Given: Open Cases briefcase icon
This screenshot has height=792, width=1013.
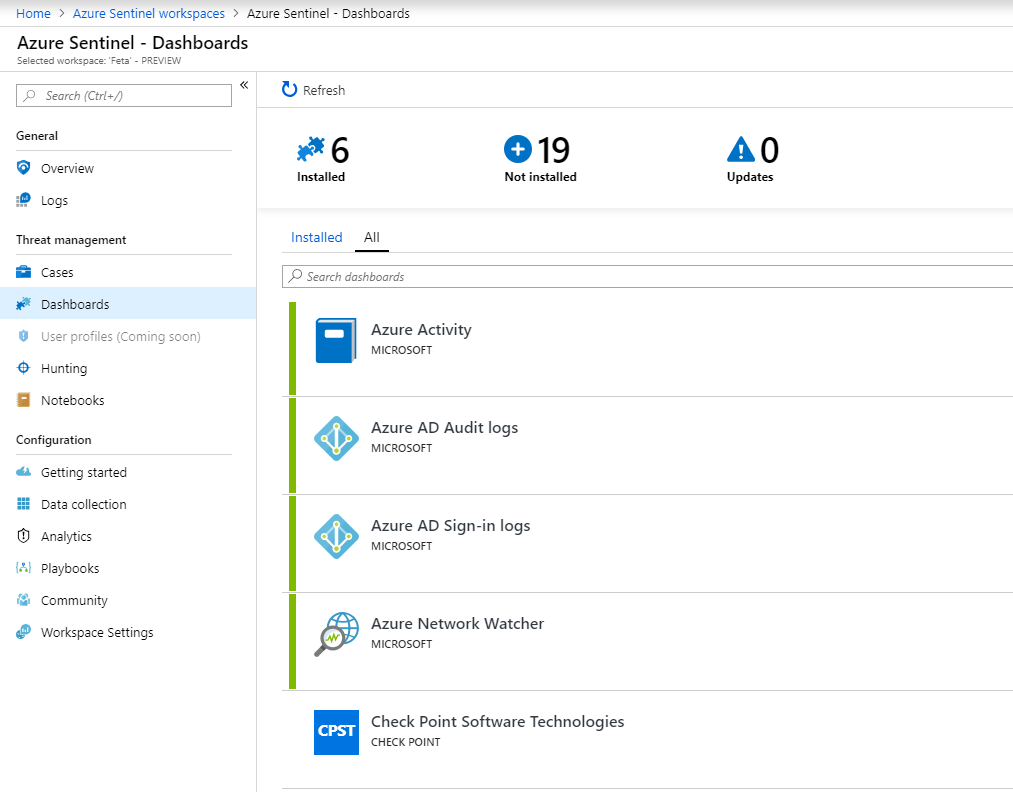Looking at the screenshot, I should [24, 272].
